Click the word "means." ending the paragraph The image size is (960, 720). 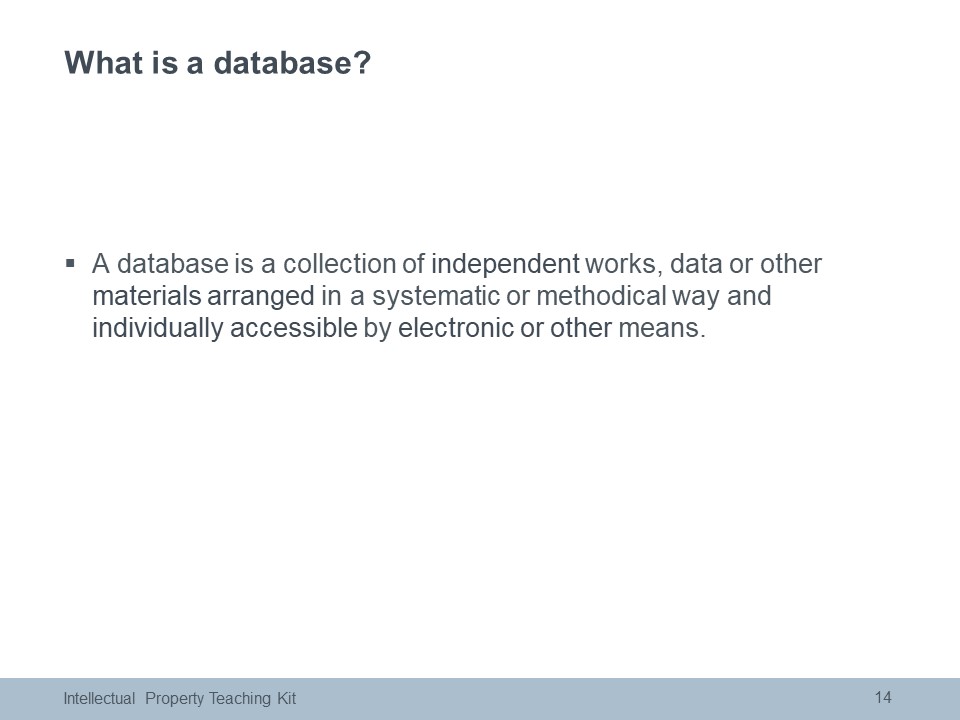click(x=662, y=328)
